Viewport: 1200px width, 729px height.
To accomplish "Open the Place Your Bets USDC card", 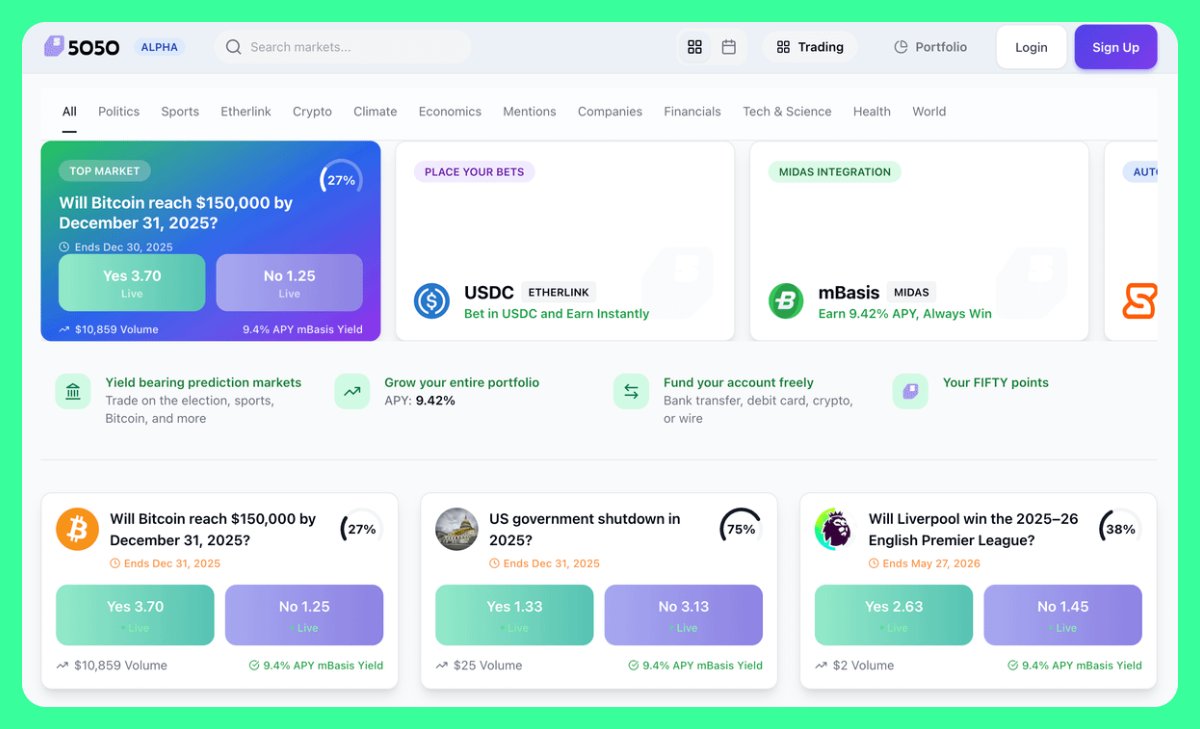I will click(x=565, y=241).
